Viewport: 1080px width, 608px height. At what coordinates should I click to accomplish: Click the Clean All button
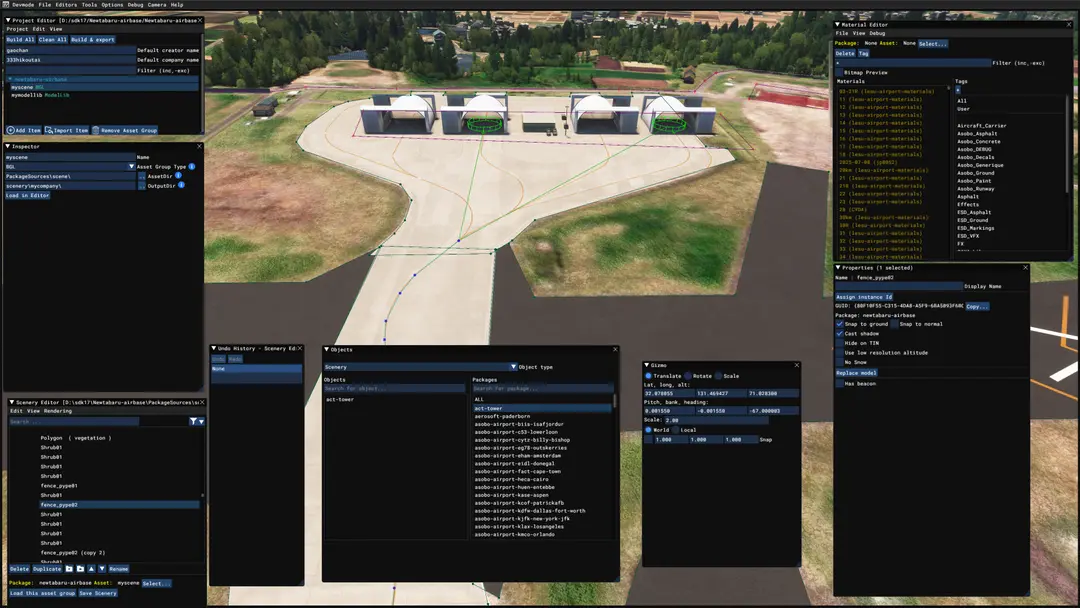point(52,40)
